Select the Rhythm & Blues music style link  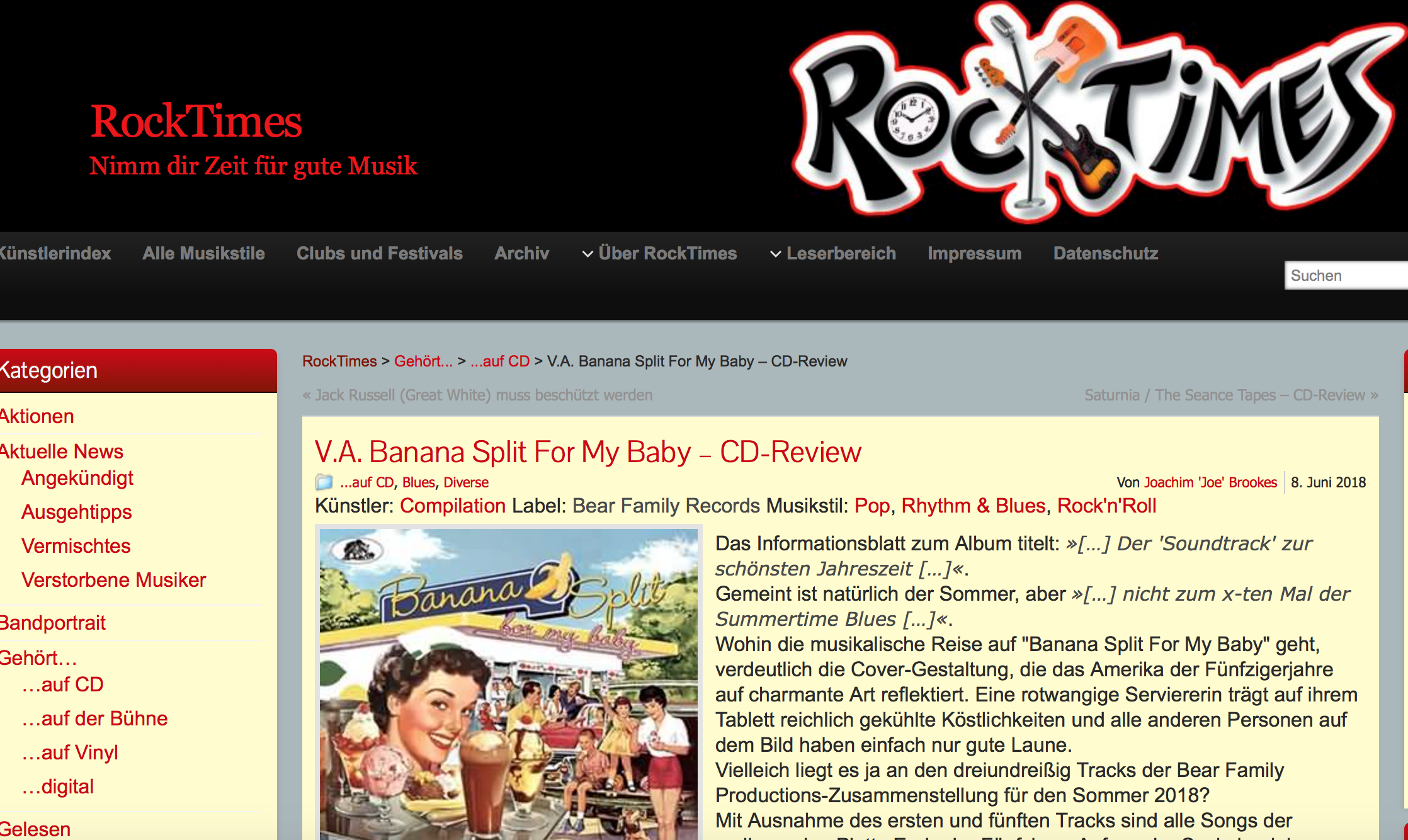974,506
